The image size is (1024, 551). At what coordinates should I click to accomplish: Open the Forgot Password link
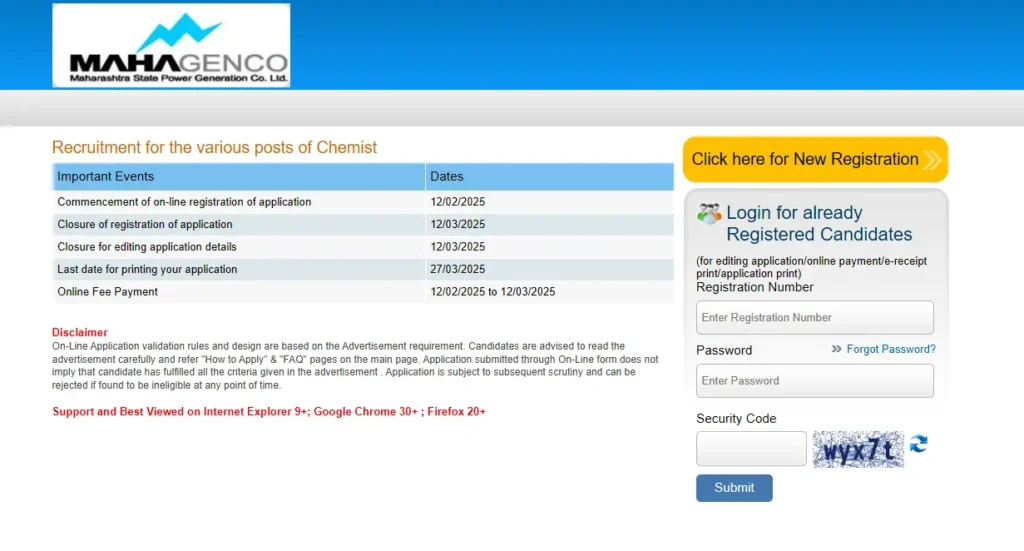click(891, 349)
